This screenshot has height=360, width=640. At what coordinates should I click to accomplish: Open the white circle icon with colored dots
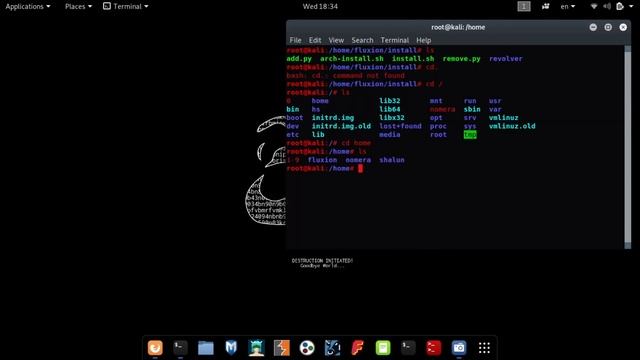307,348
